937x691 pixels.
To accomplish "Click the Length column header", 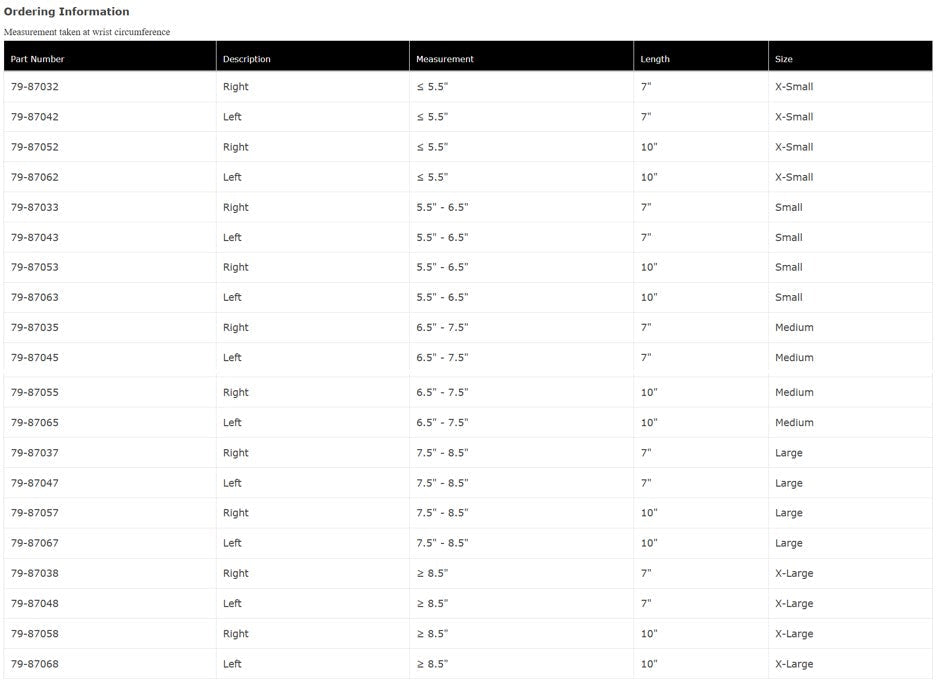I will (655, 59).
